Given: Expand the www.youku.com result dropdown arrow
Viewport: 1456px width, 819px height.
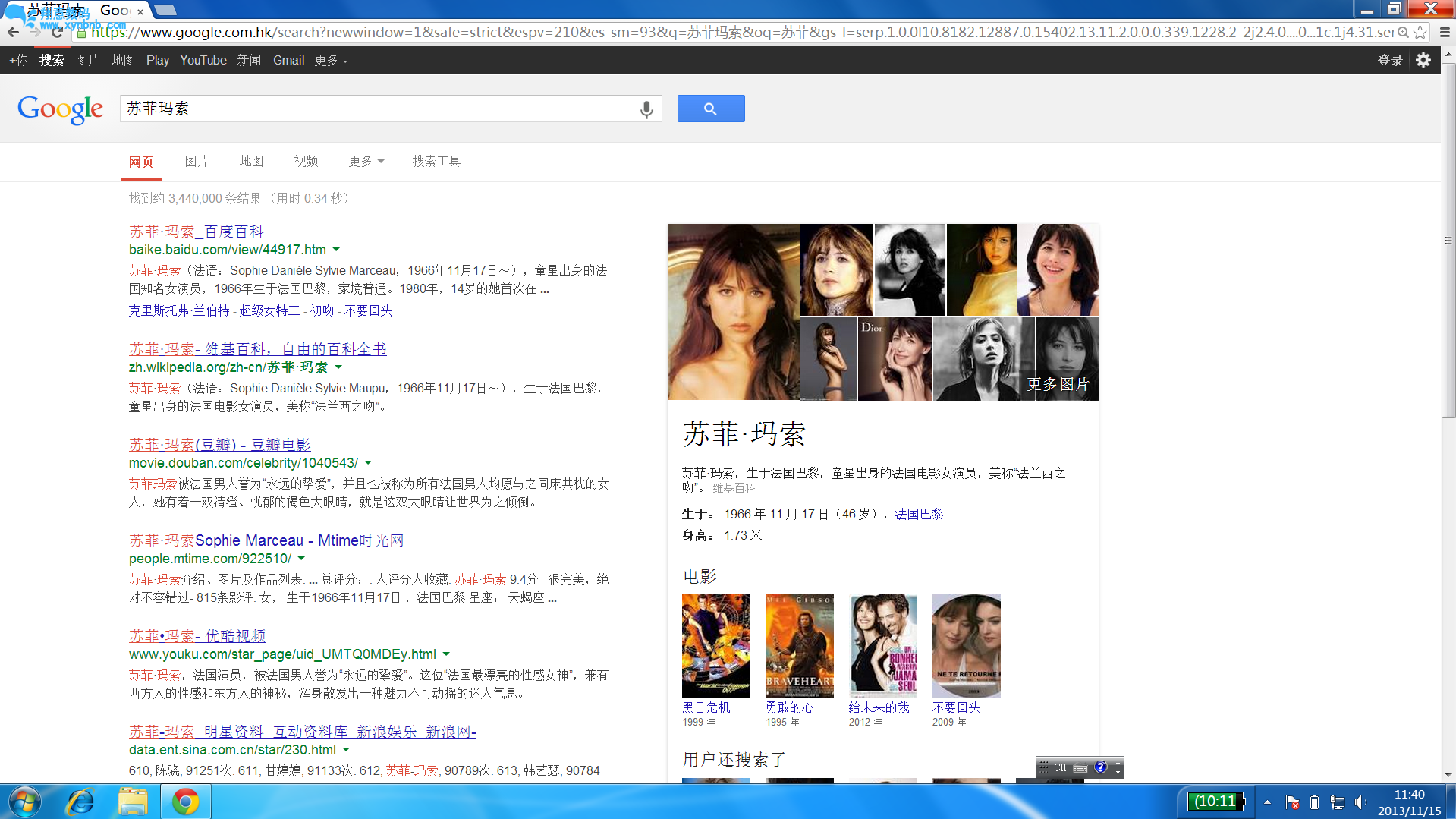Looking at the screenshot, I should tap(446, 654).
